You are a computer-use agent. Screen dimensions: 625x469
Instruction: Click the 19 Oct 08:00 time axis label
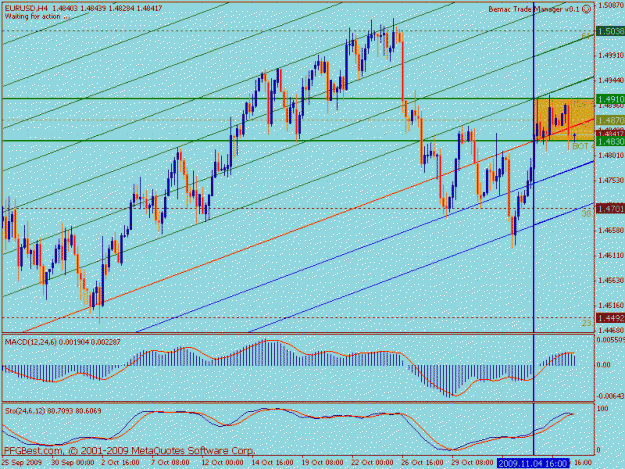coord(322,463)
